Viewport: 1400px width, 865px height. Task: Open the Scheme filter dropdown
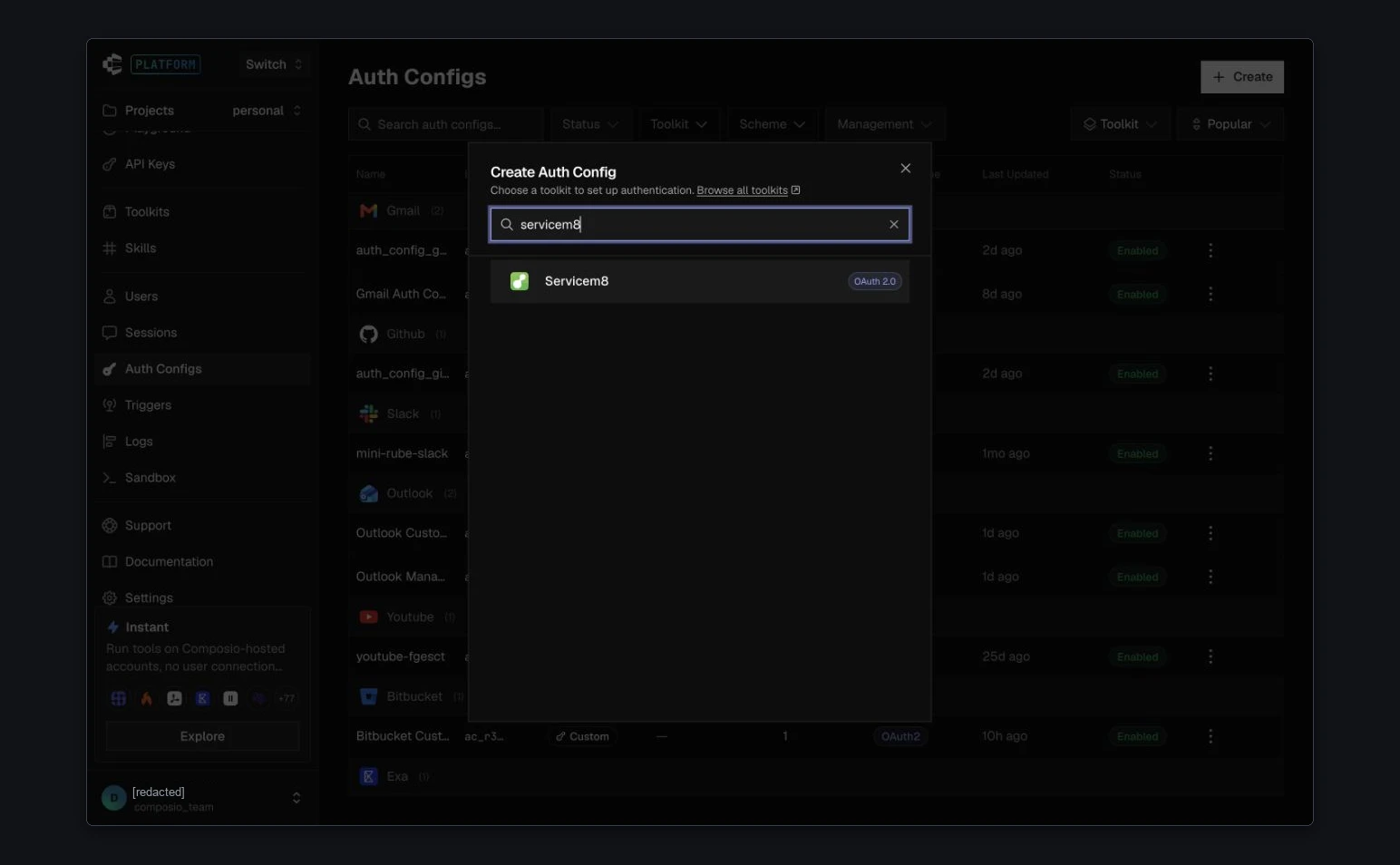(773, 124)
